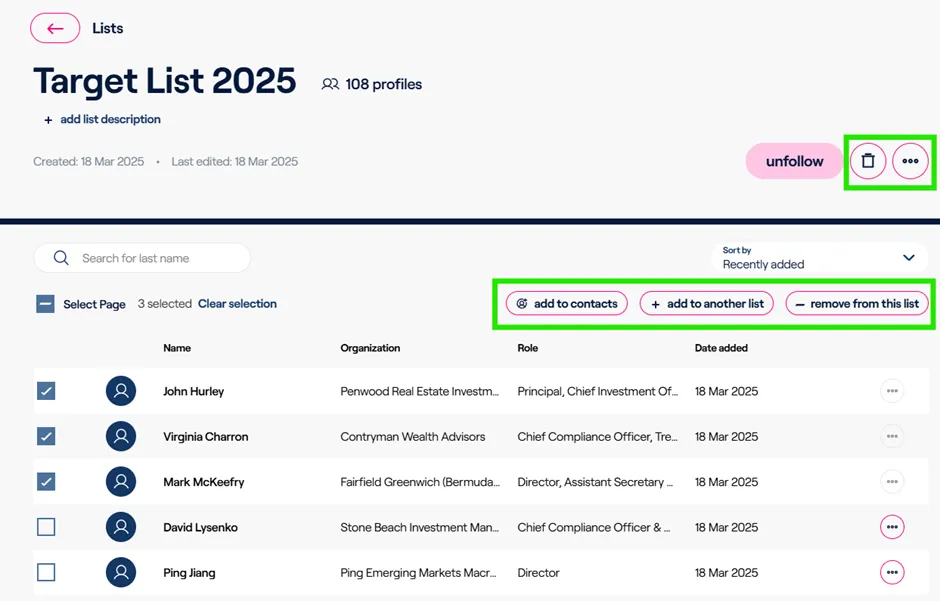Click the Date added column header

721,348
